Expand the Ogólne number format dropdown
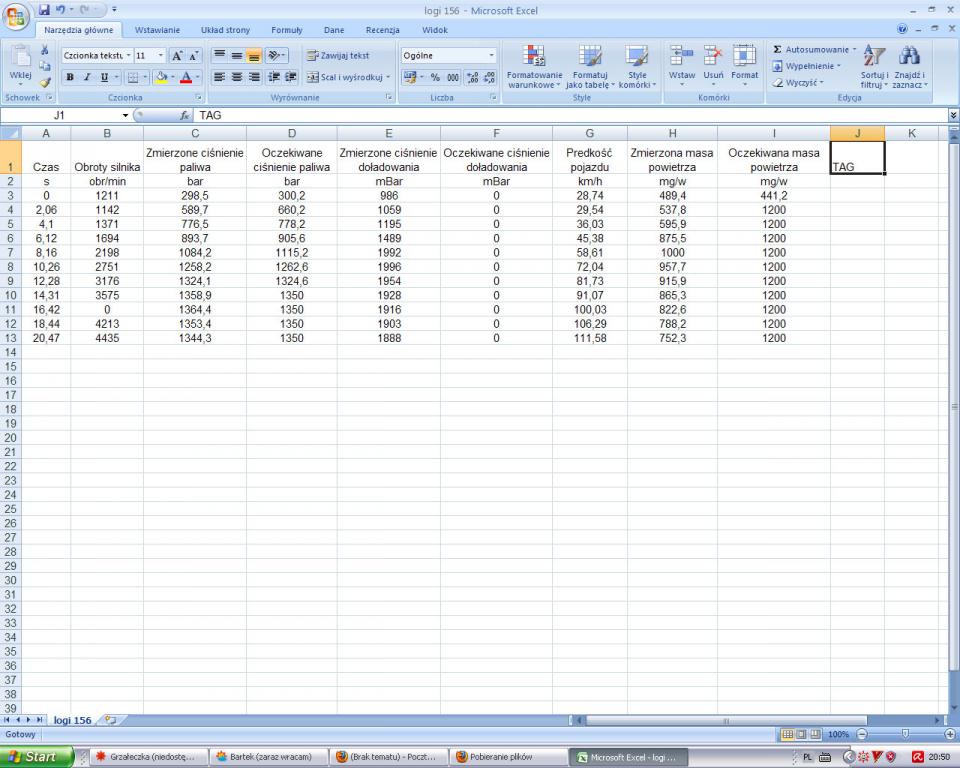 click(x=491, y=56)
